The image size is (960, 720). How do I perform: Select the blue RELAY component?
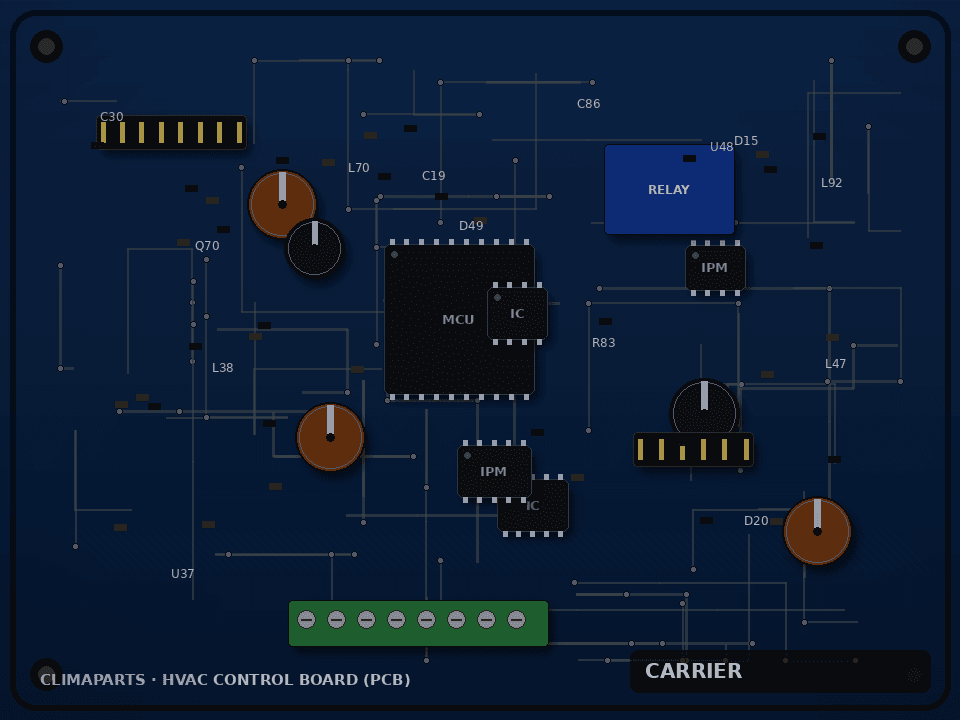(x=669, y=189)
